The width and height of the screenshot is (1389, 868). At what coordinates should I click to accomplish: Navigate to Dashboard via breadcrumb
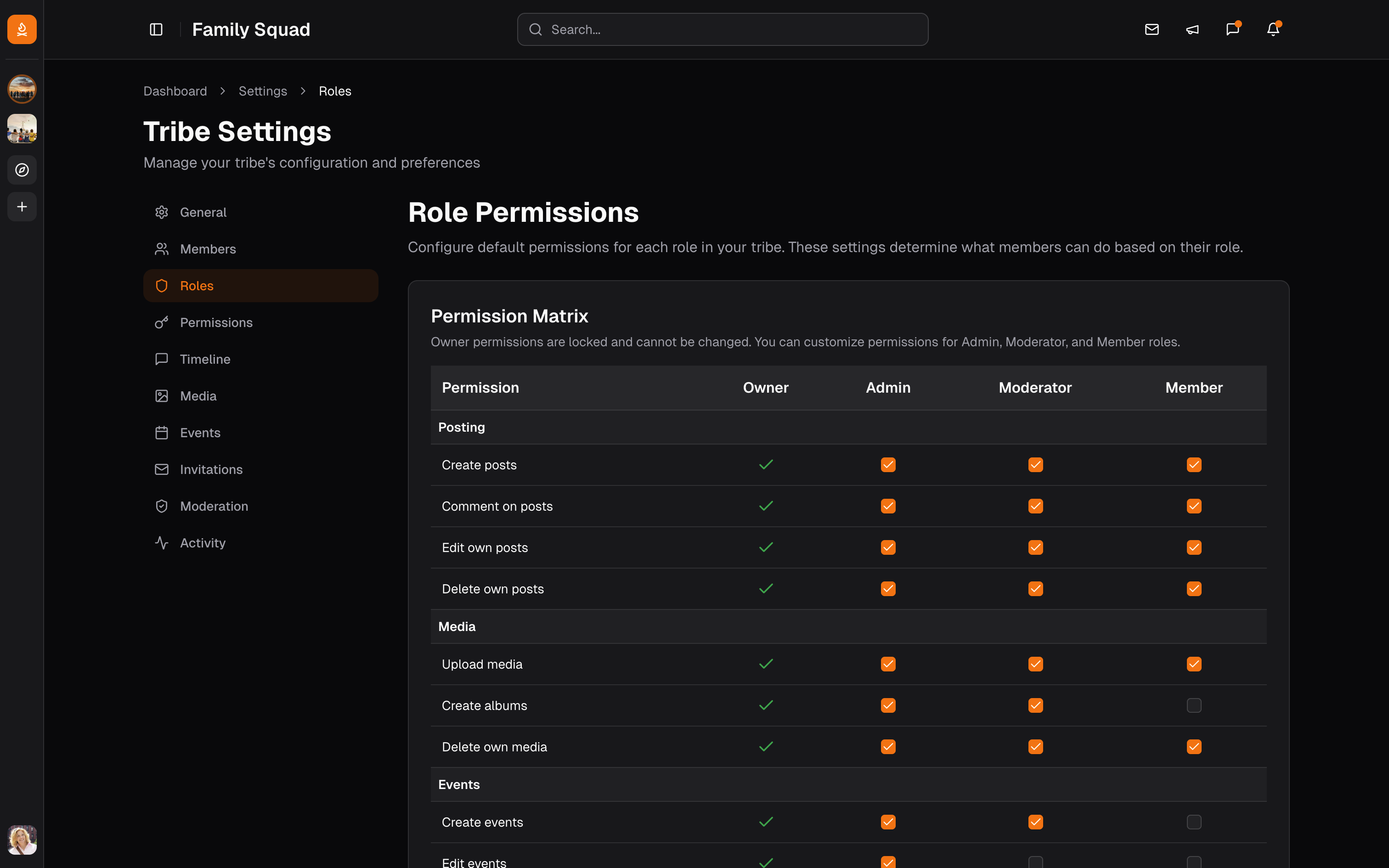pos(175,91)
